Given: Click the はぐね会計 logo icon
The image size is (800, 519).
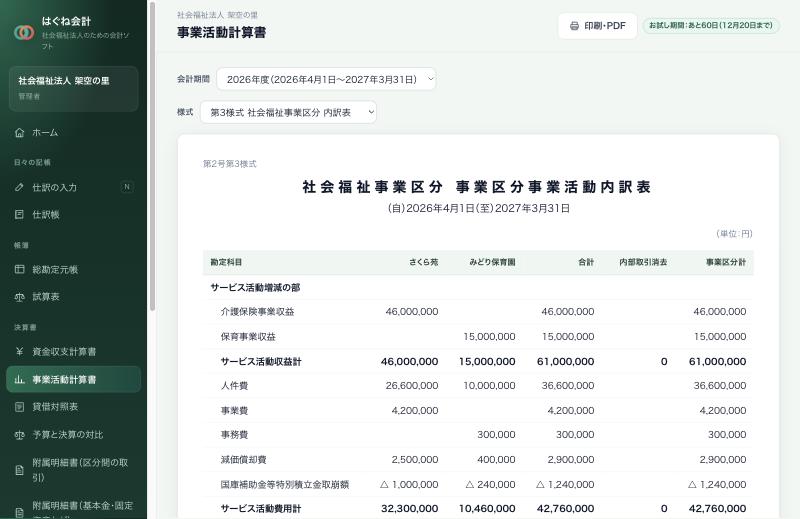Looking at the screenshot, I should coord(24,33).
